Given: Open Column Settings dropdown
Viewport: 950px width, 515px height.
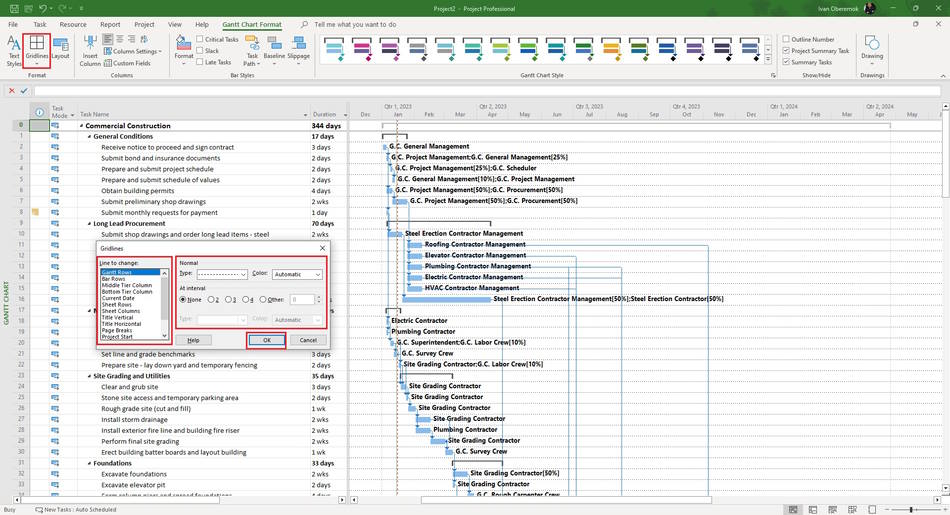Looking at the screenshot, I should tap(133, 52).
